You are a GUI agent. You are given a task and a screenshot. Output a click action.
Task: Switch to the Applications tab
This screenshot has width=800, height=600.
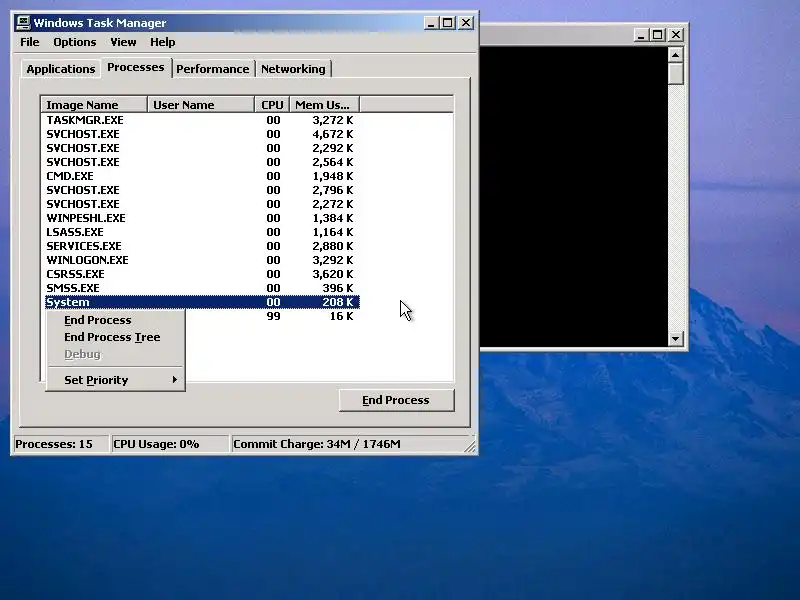pos(61,69)
